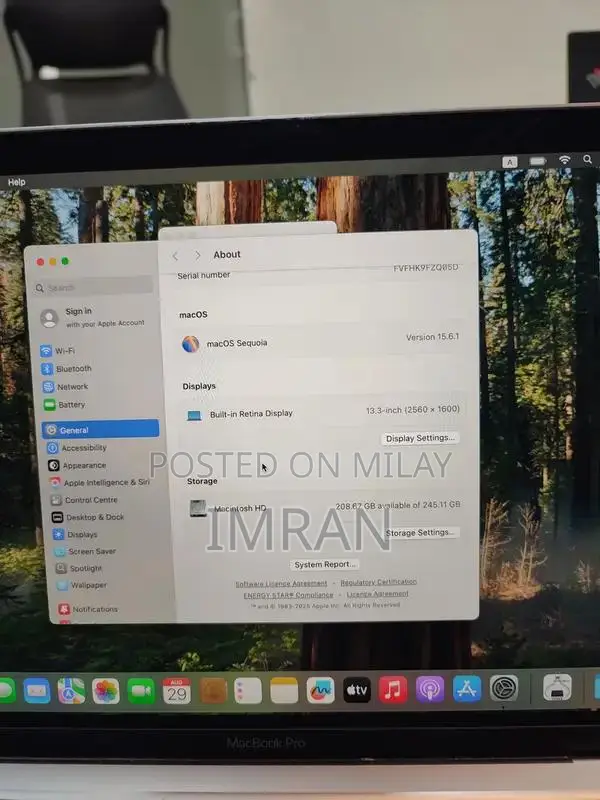
Task: Open the Notes app in the Dock
Action: 284,691
